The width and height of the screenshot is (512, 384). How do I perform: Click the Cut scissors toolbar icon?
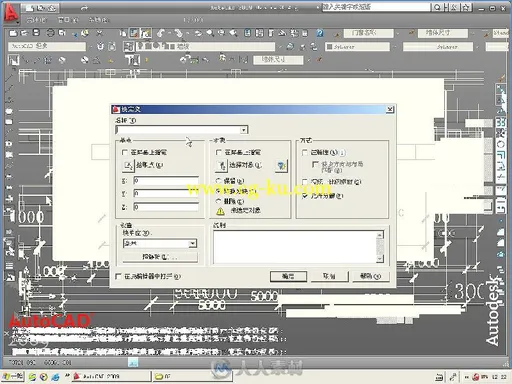99,33
